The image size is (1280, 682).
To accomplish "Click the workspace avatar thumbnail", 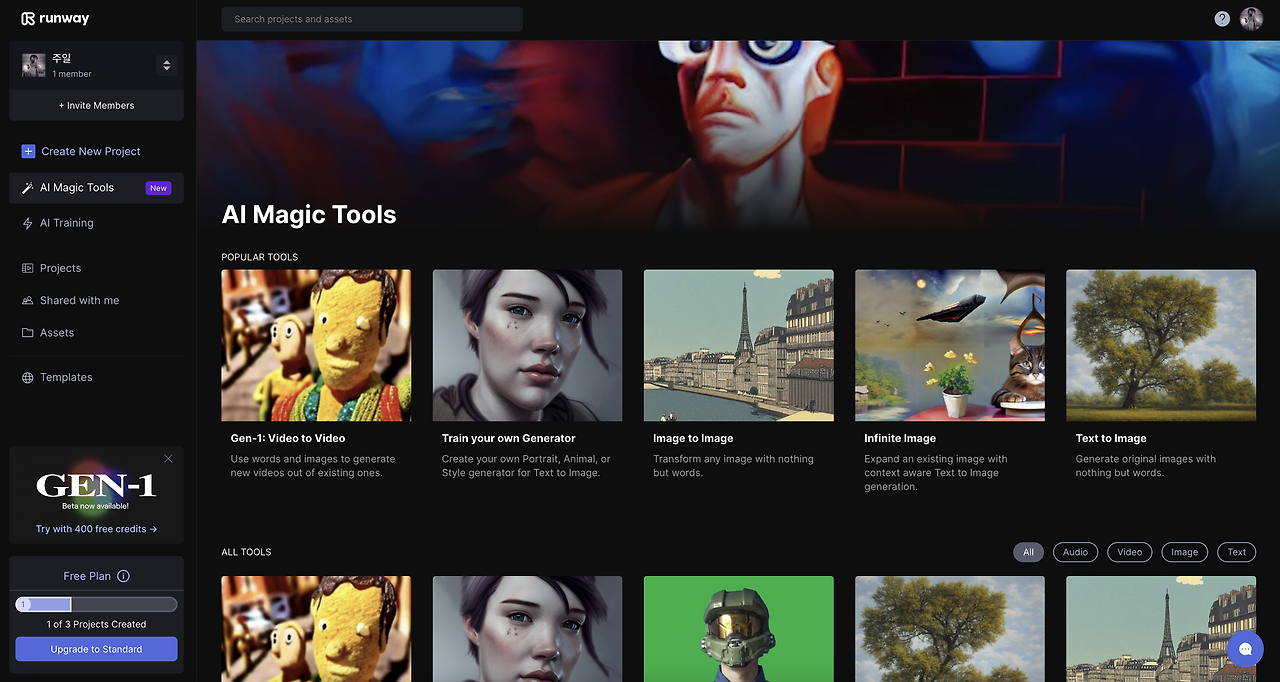I will pos(34,65).
